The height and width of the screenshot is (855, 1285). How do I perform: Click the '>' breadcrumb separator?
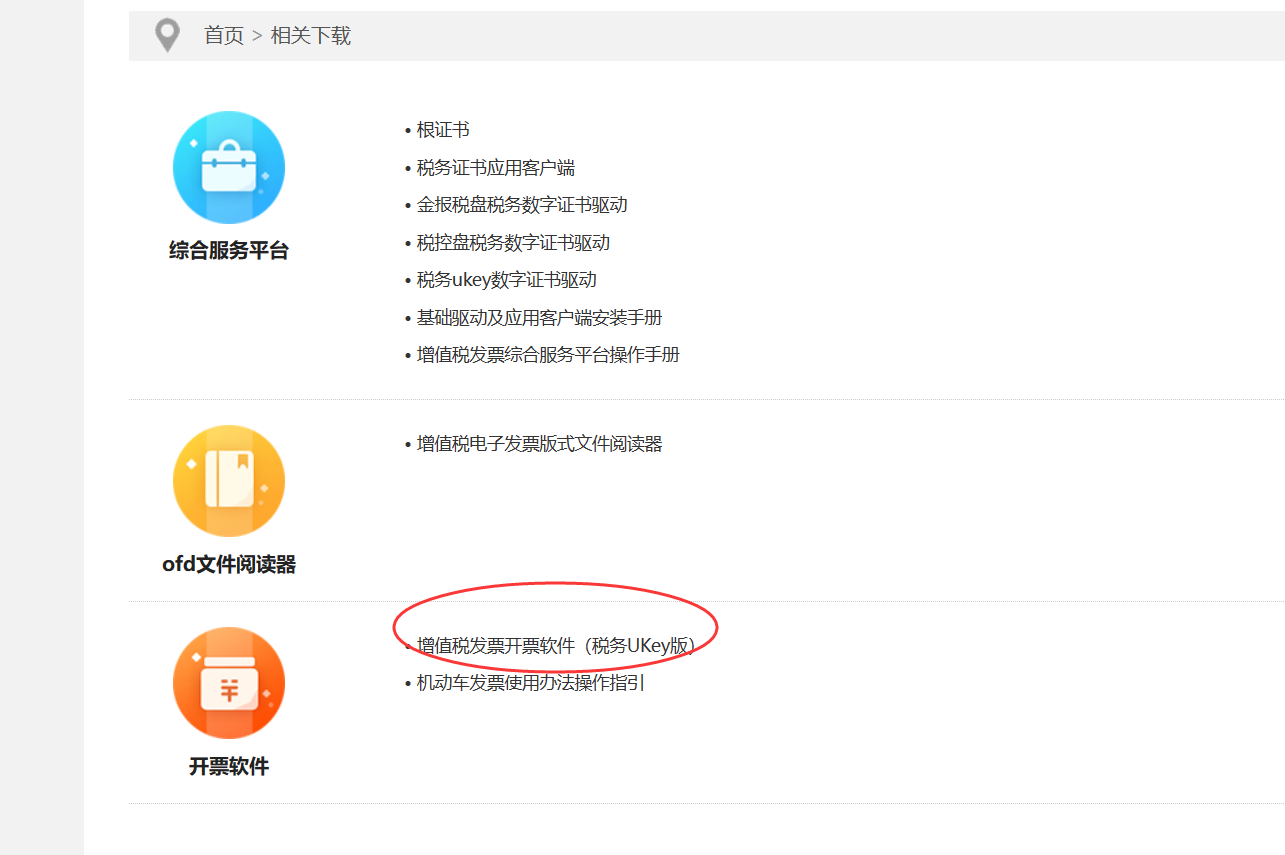pyautogui.click(x=257, y=36)
